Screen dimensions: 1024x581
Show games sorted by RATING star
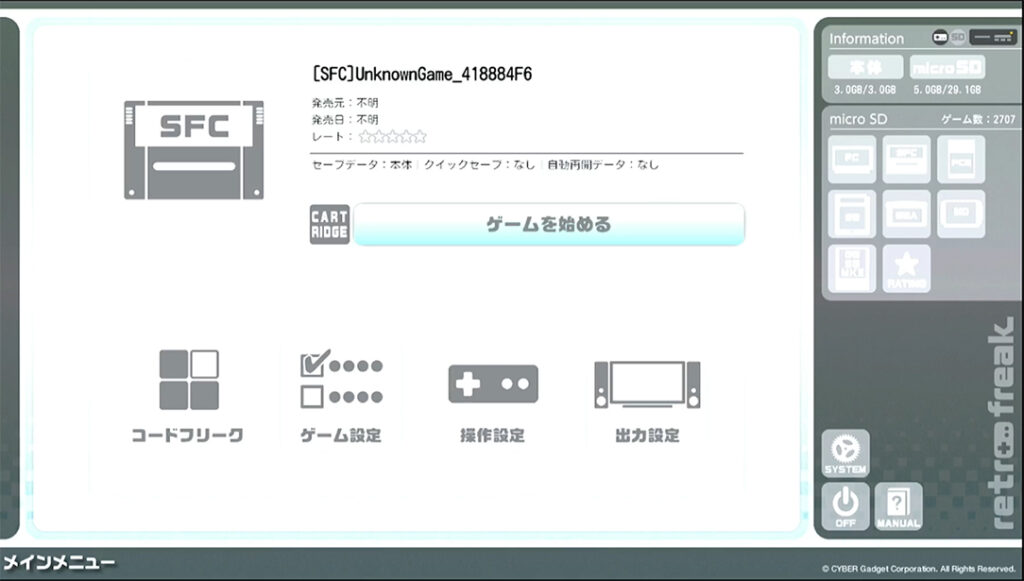click(906, 268)
